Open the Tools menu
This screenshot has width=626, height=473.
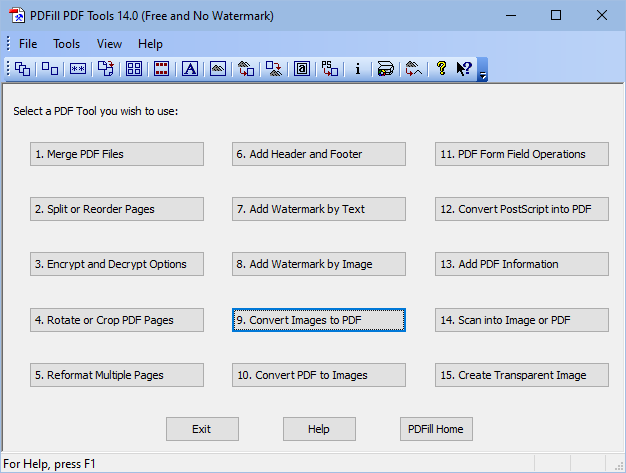pos(67,44)
